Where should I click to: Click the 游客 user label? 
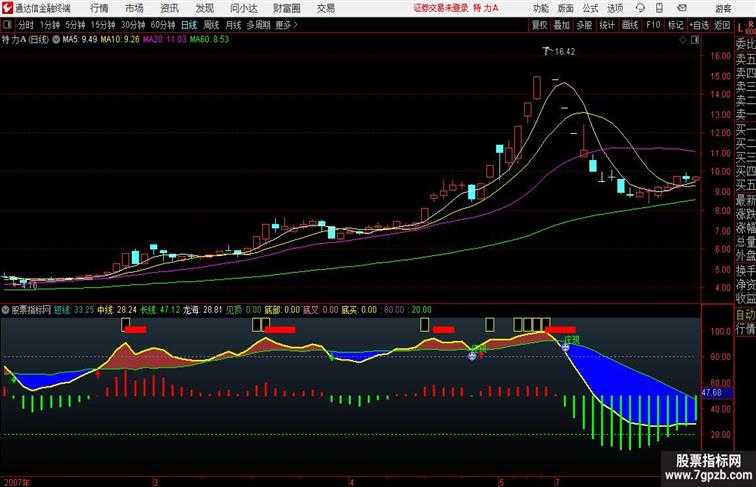click(723, 8)
